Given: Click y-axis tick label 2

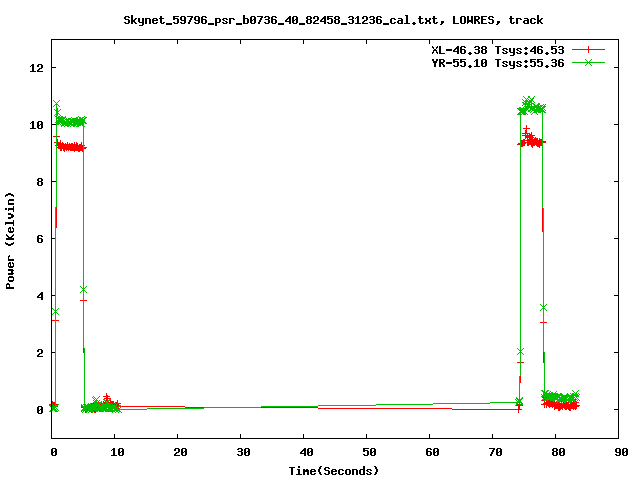Looking at the screenshot, I should coord(40,353).
